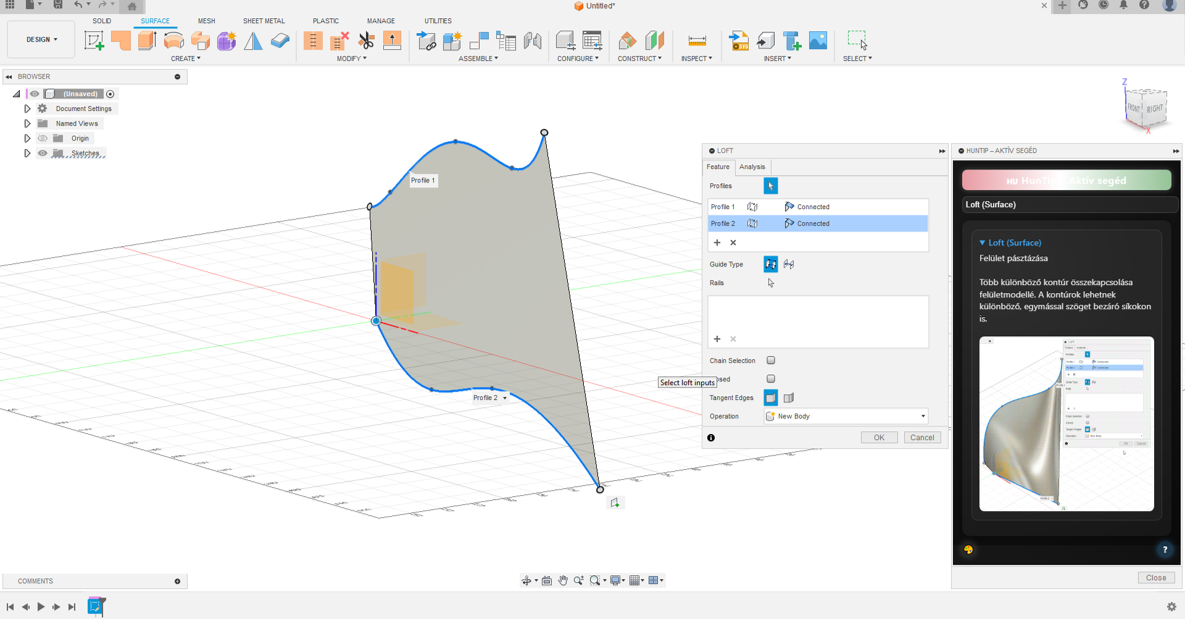The image size is (1185, 619).
Task: Tick the Closed checkbox in Loft dialog
Action: pyautogui.click(x=771, y=379)
